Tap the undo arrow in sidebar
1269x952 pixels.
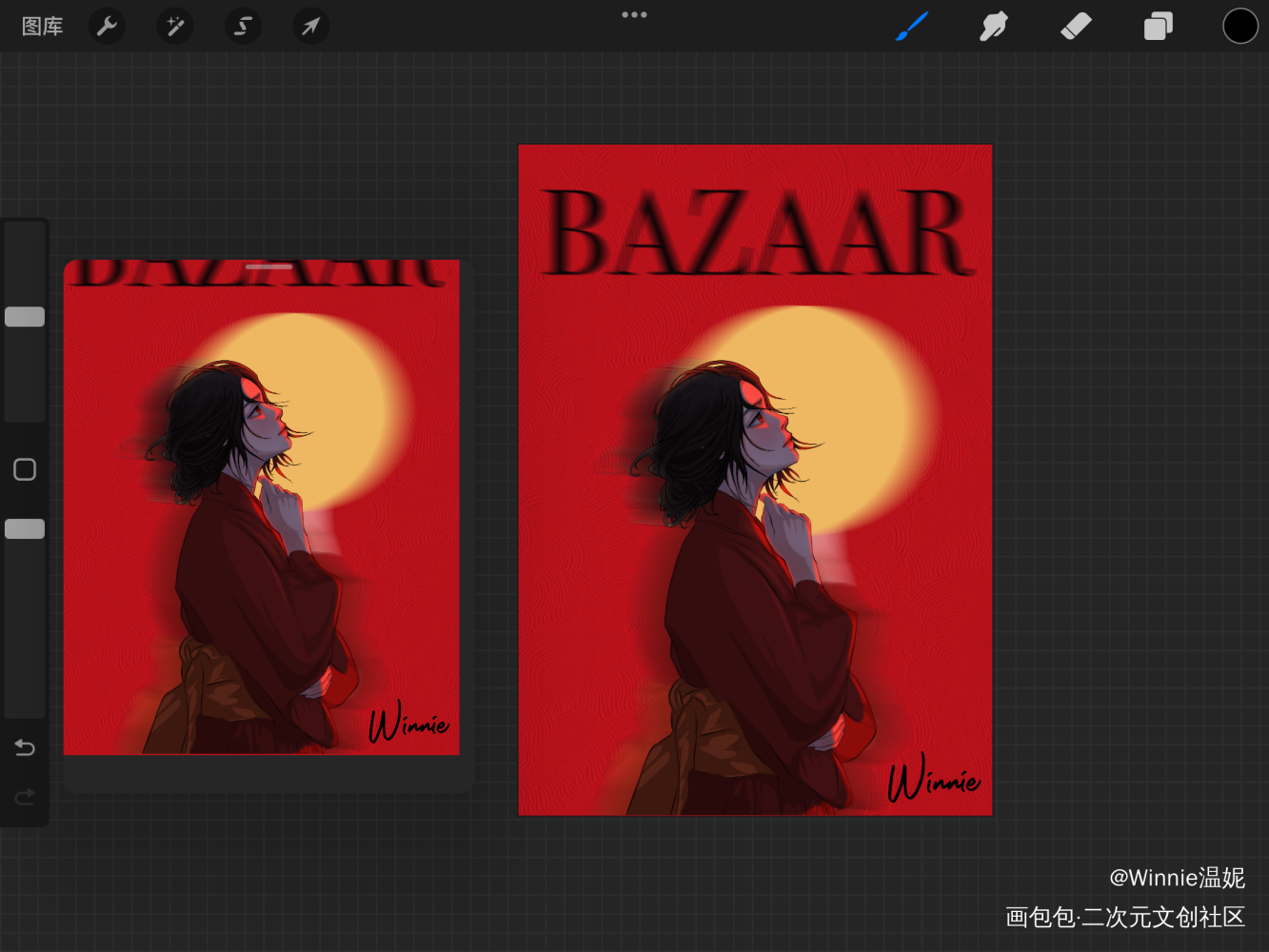[x=25, y=747]
